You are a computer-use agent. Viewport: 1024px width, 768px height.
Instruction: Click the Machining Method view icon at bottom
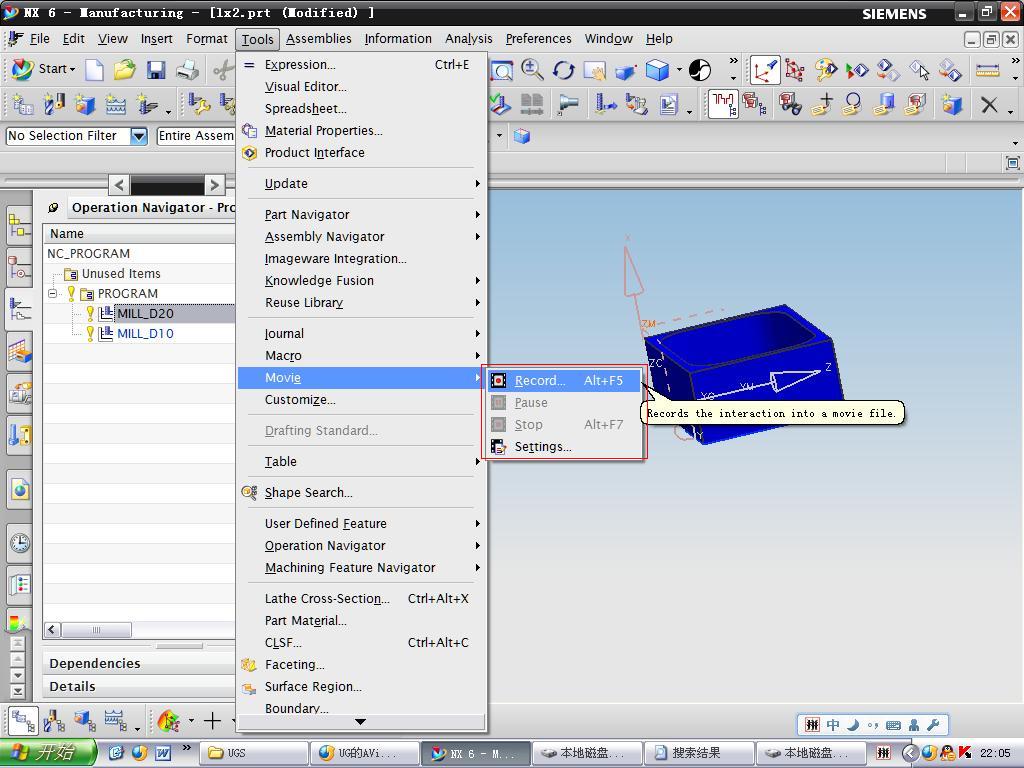[115, 721]
